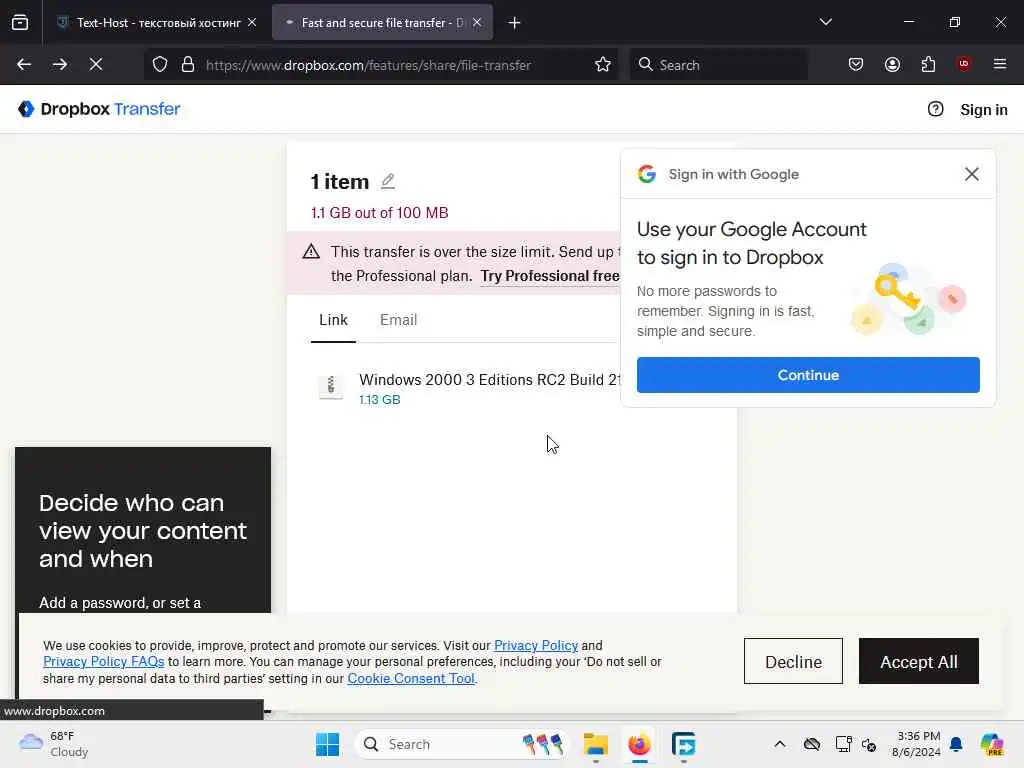Click the site security padlock icon
1024x768 pixels.
click(x=188, y=64)
